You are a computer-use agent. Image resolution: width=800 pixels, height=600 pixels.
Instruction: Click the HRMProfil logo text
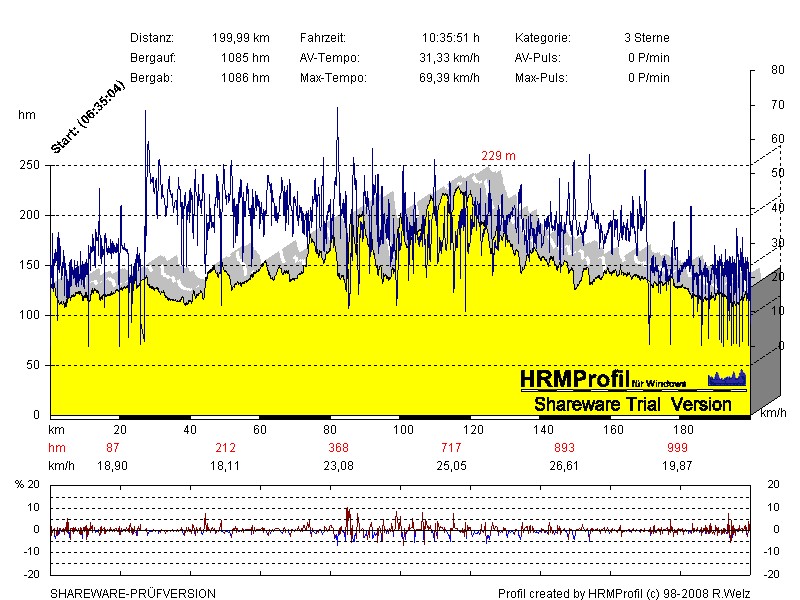coord(574,379)
